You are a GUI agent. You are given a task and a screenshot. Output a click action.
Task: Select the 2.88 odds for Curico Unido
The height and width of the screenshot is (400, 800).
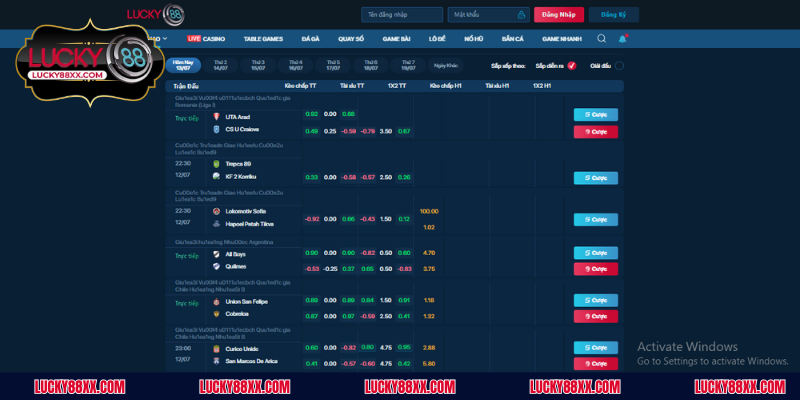pos(429,347)
